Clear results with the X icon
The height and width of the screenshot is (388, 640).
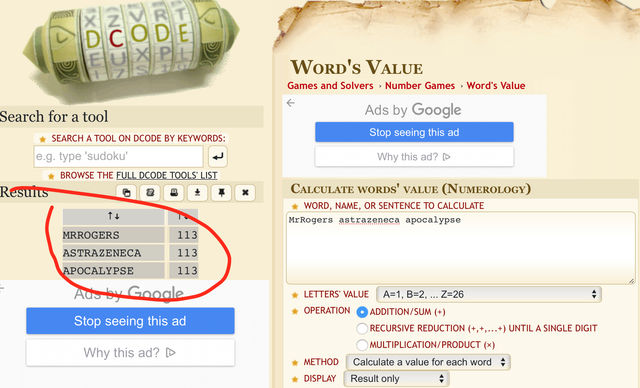[x=245, y=193]
